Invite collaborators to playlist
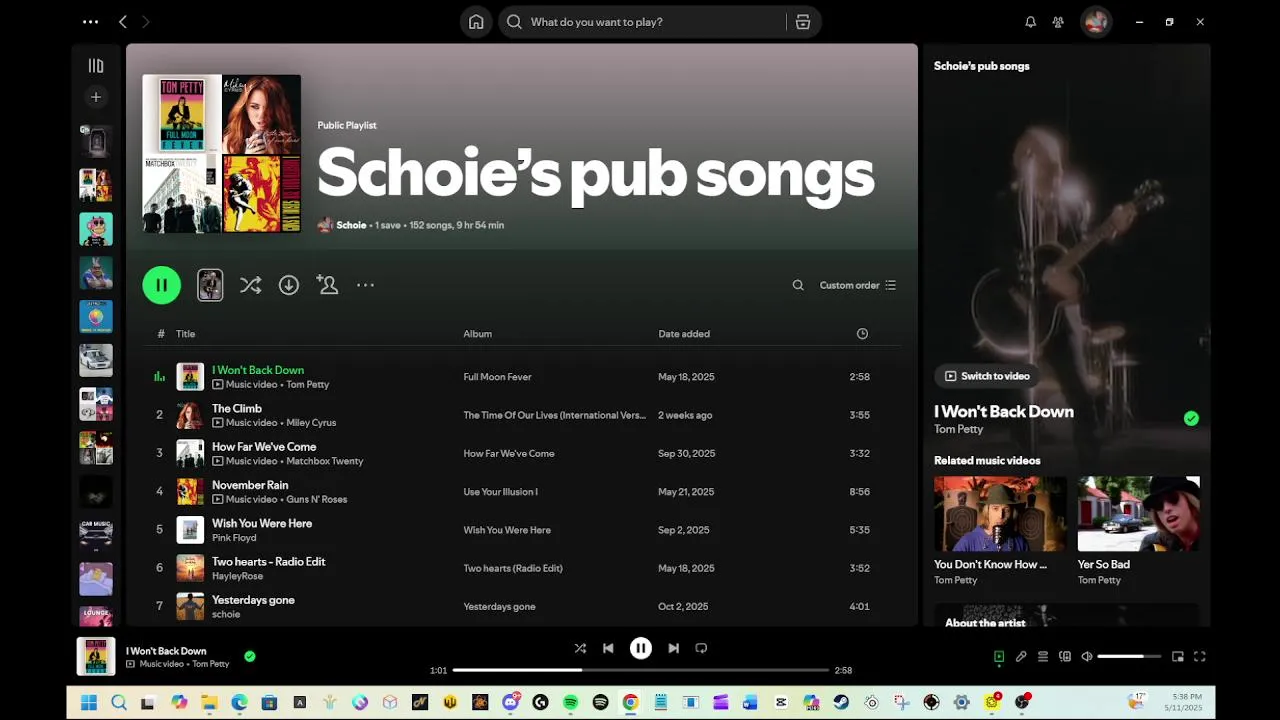Viewport: 1280px width, 720px height. pos(327,285)
